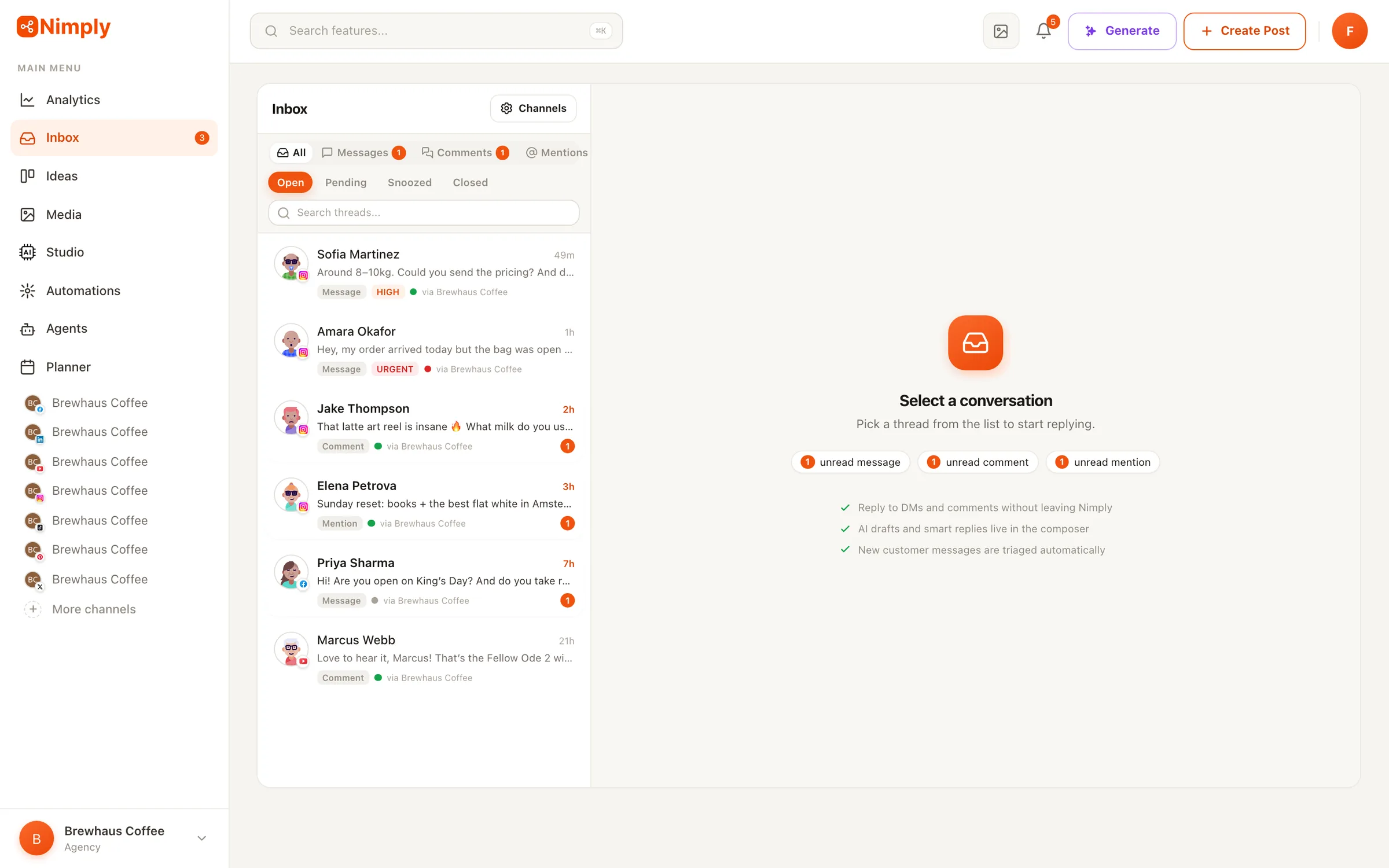Click the large inbox icon above Select a conversation
This screenshot has width=1389, height=868.
click(975, 343)
